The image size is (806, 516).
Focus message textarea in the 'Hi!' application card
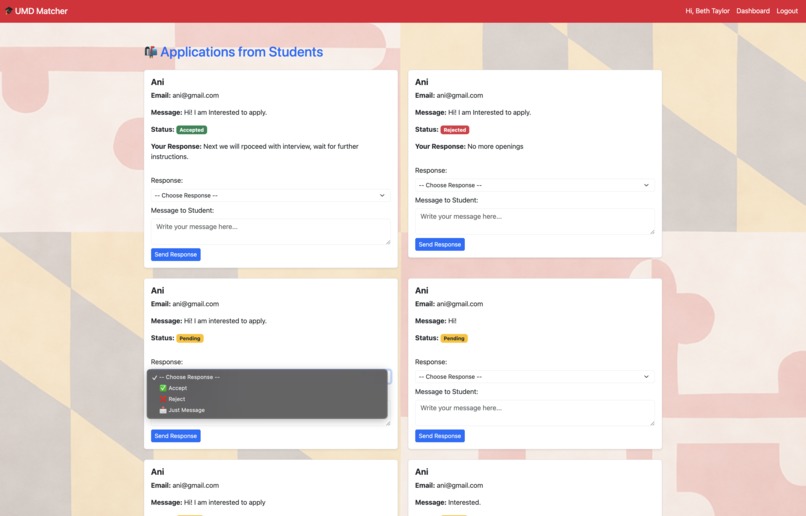(x=535, y=413)
